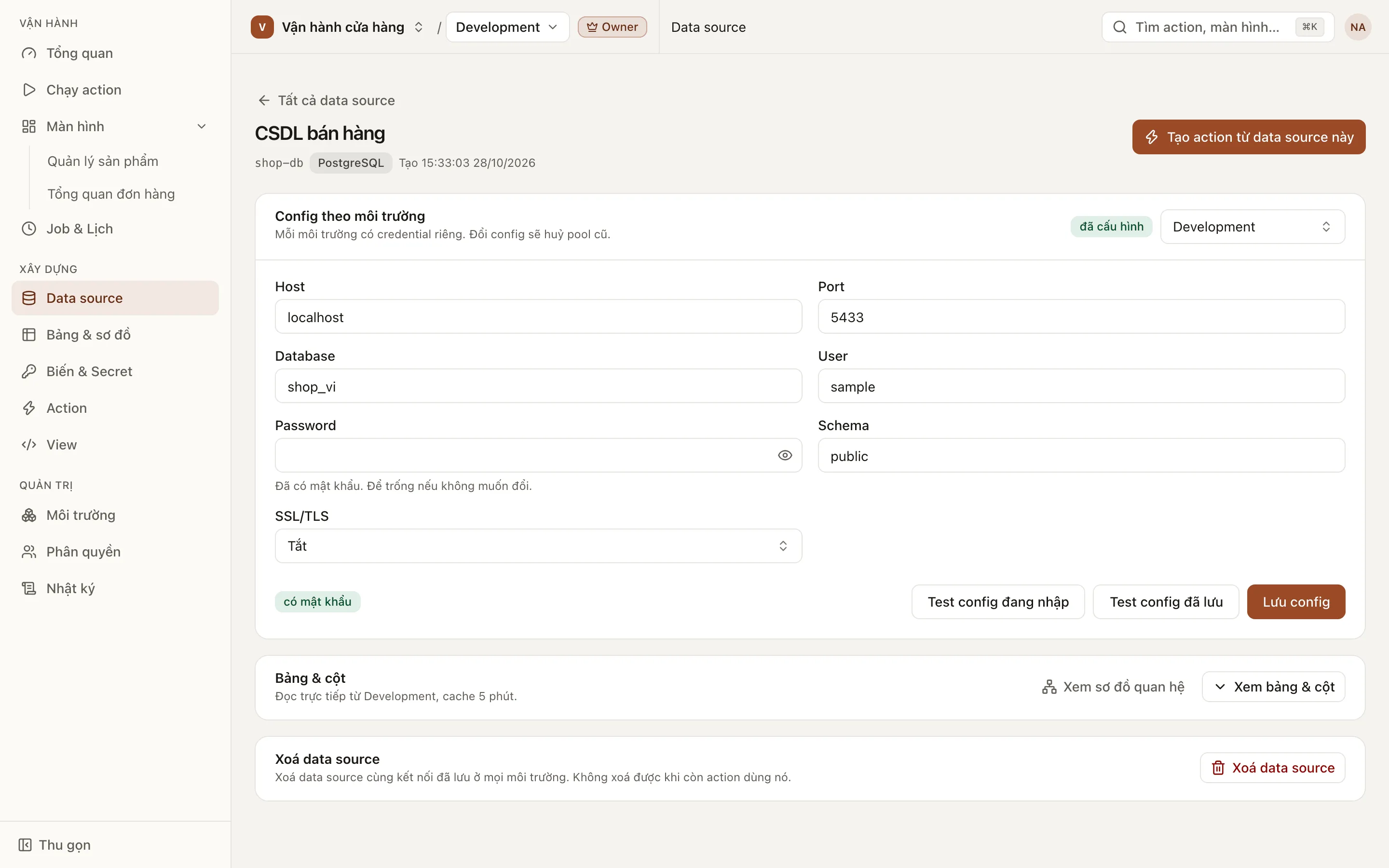Click the Chạy action play icon
Viewport: 1389px width, 868px height.
tap(29, 90)
